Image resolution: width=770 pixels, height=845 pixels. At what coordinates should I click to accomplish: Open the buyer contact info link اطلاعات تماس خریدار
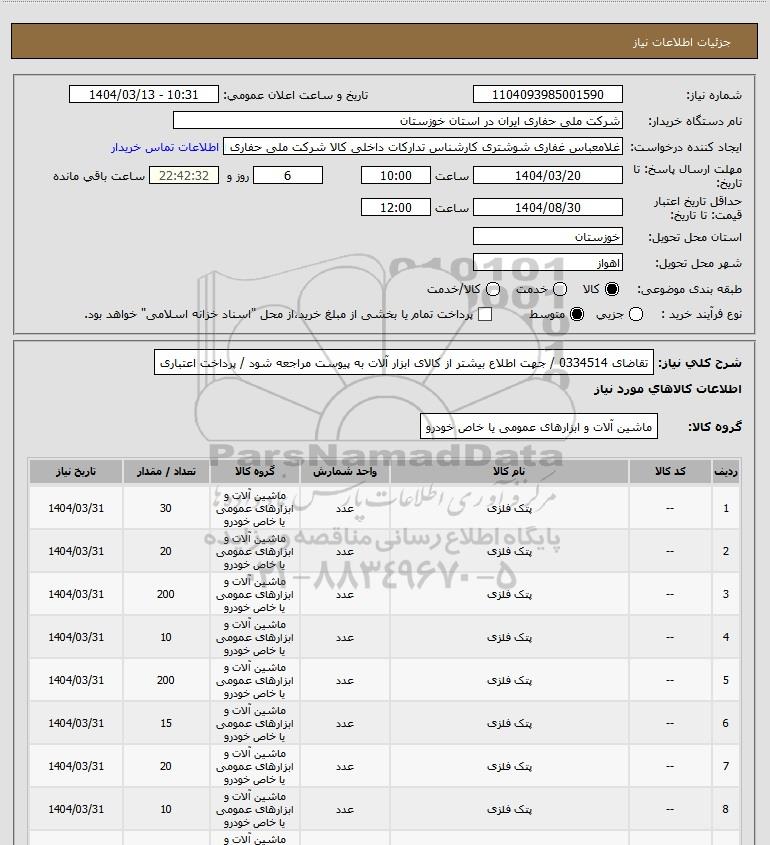(x=165, y=147)
